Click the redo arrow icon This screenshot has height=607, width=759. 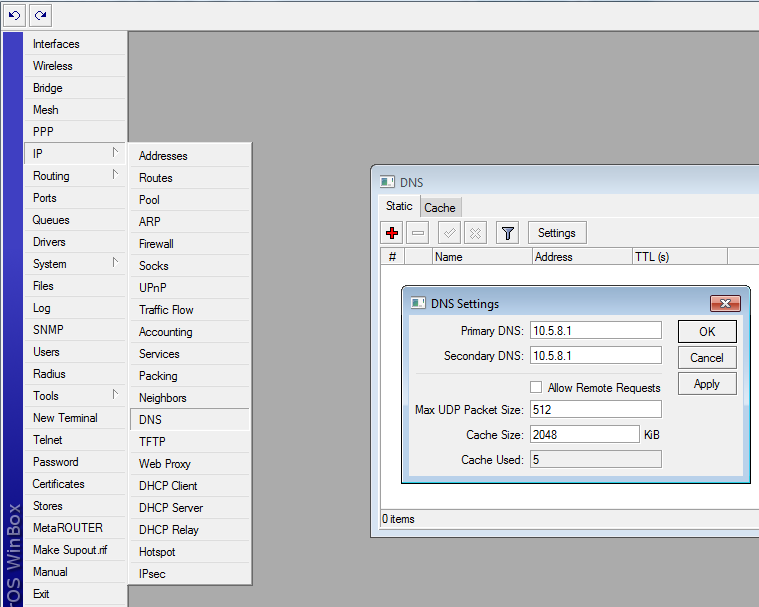tap(40, 15)
